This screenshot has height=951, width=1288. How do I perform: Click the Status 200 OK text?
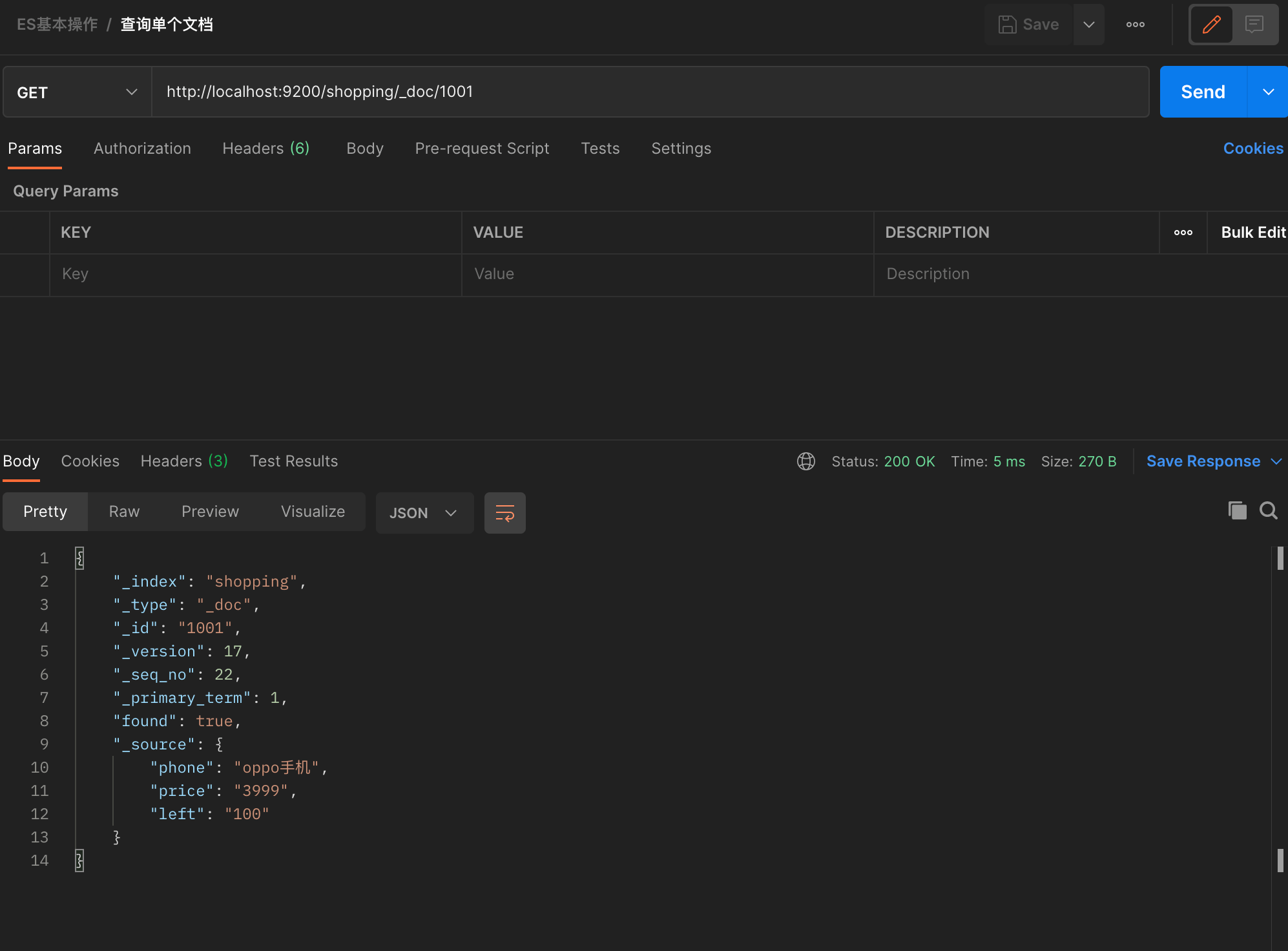pyautogui.click(x=883, y=461)
